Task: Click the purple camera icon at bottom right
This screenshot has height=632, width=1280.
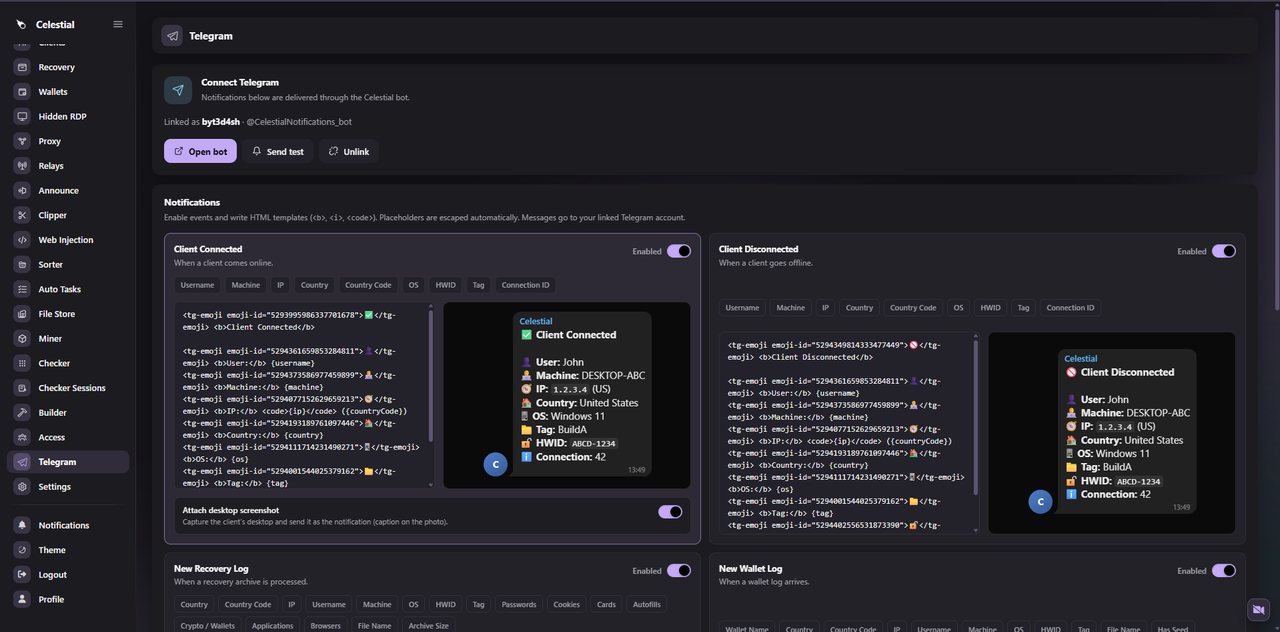Action: (1258, 609)
